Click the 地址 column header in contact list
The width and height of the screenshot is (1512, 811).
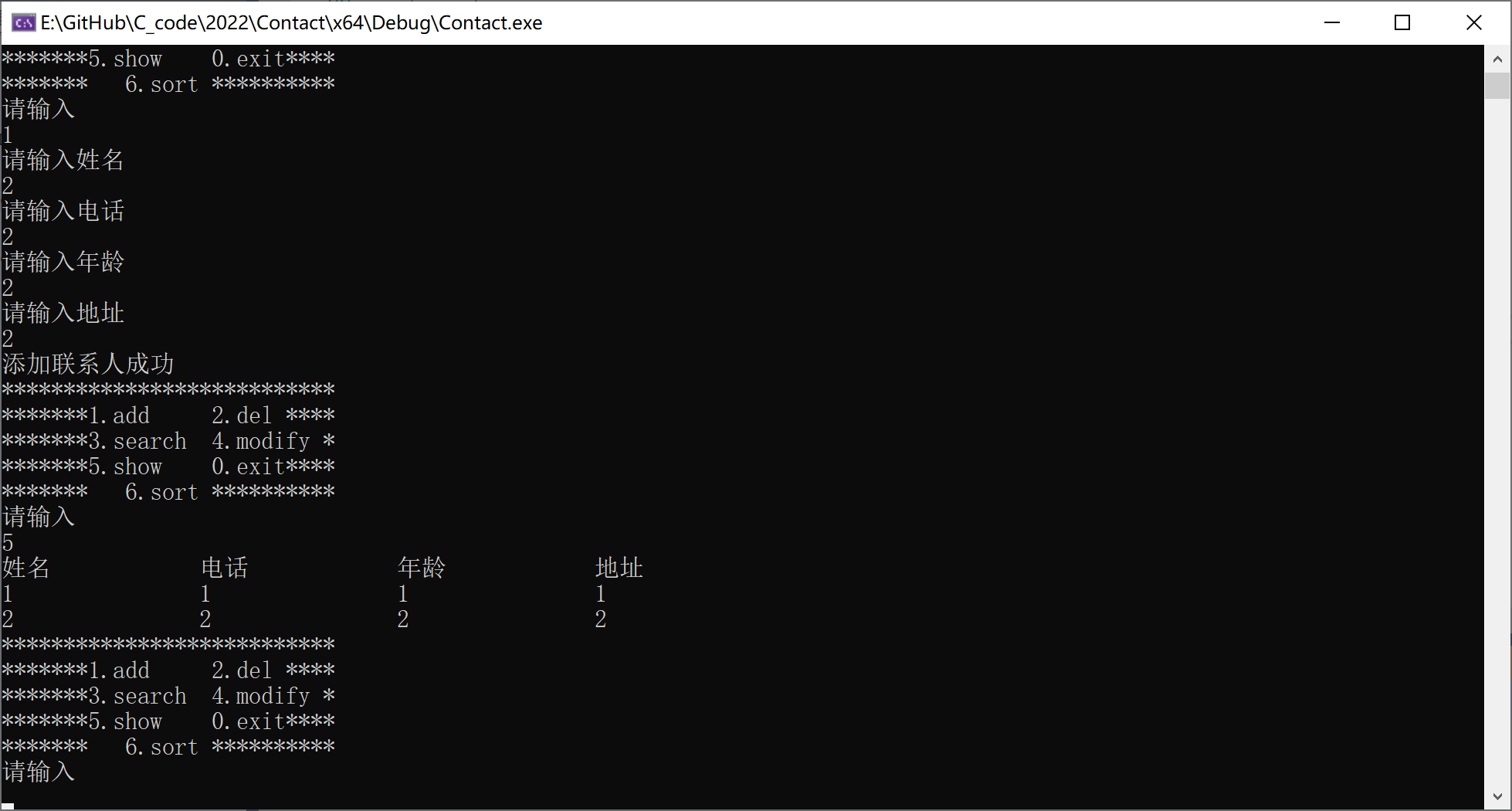(619, 568)
